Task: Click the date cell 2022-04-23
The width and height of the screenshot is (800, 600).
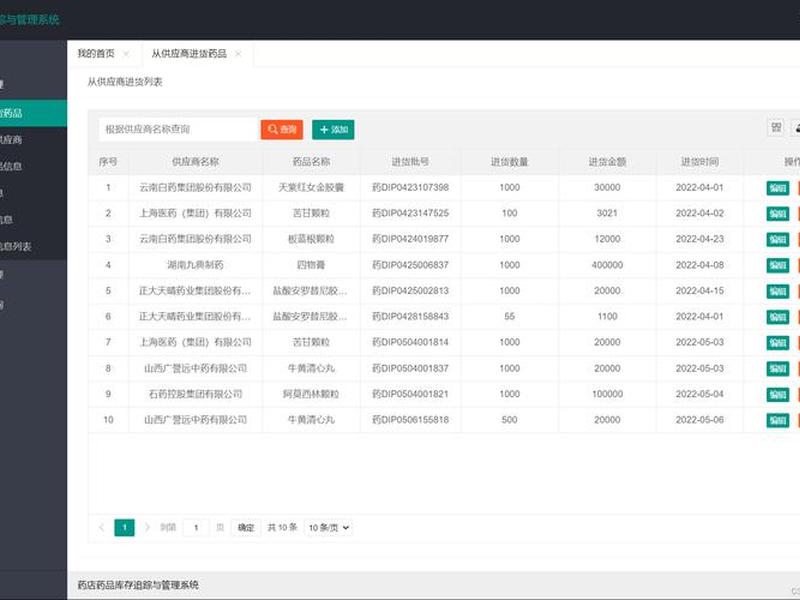Action: point(699,239)
